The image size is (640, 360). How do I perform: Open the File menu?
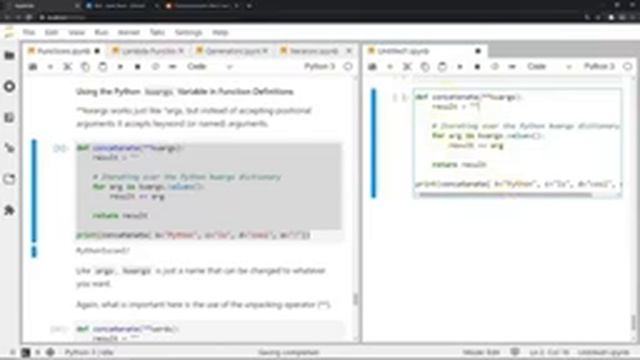(29, 32)
